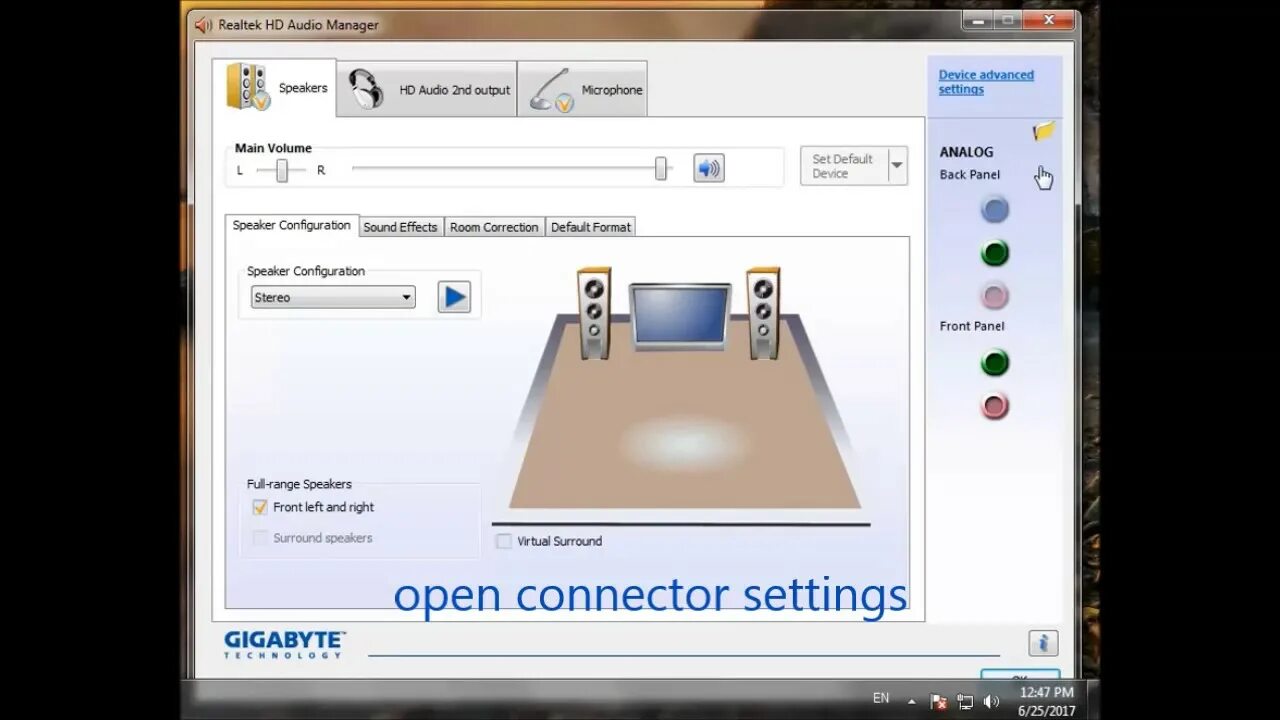The image size is (1280, 720).
Task: Open the Stereo speaker configuration dropdown
Action: tap(333, 297)
